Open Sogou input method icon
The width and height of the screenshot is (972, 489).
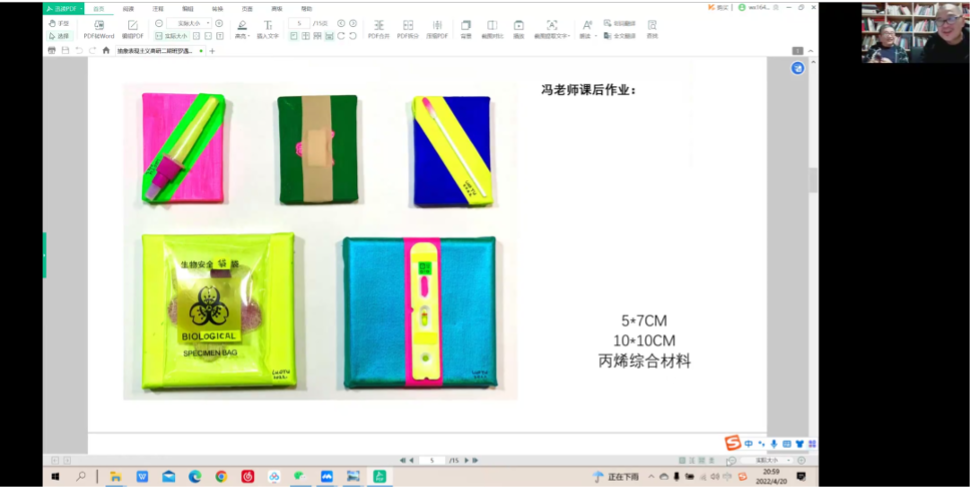point(733,443)
